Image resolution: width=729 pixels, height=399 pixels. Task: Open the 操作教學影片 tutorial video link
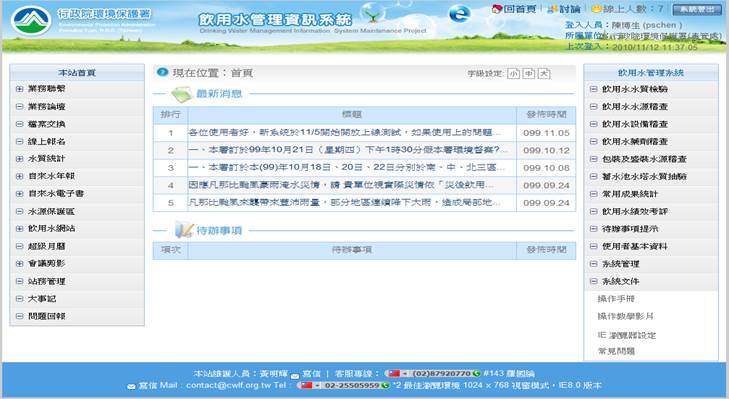625,316
